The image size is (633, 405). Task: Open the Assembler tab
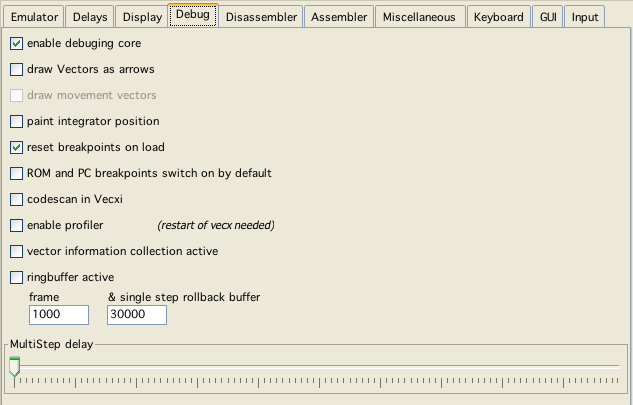[x=338, y=17]
